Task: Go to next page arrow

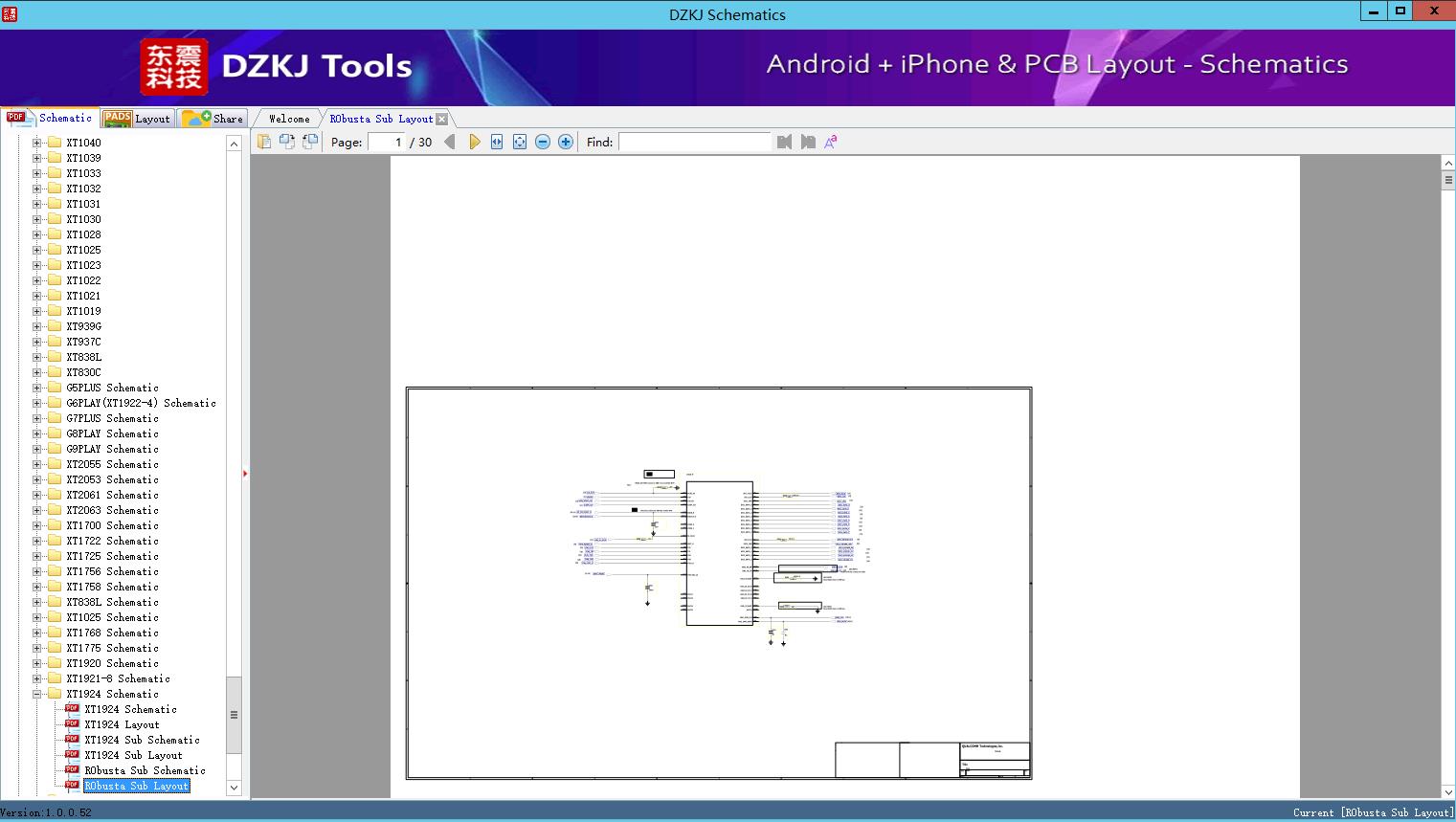Action: coord(474,142)
